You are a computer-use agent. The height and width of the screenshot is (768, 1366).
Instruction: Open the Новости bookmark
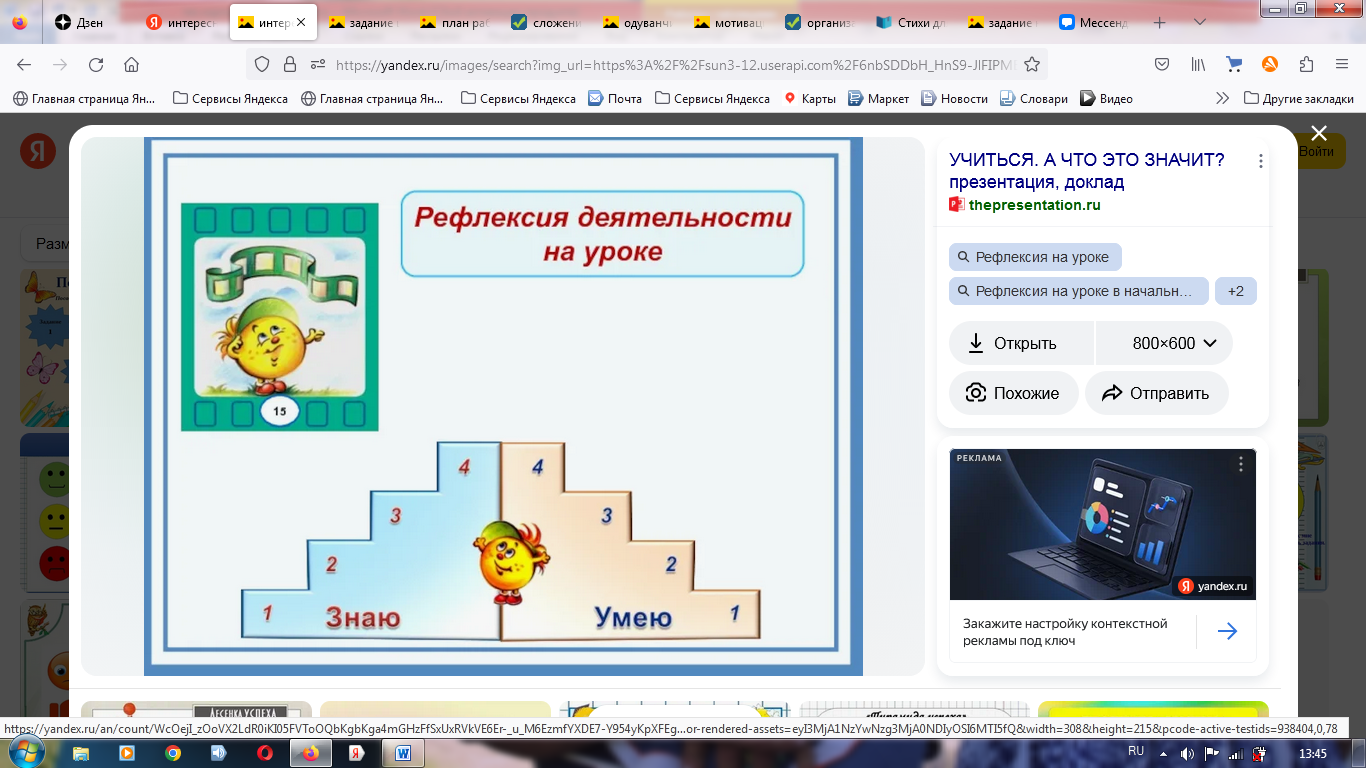954,98
